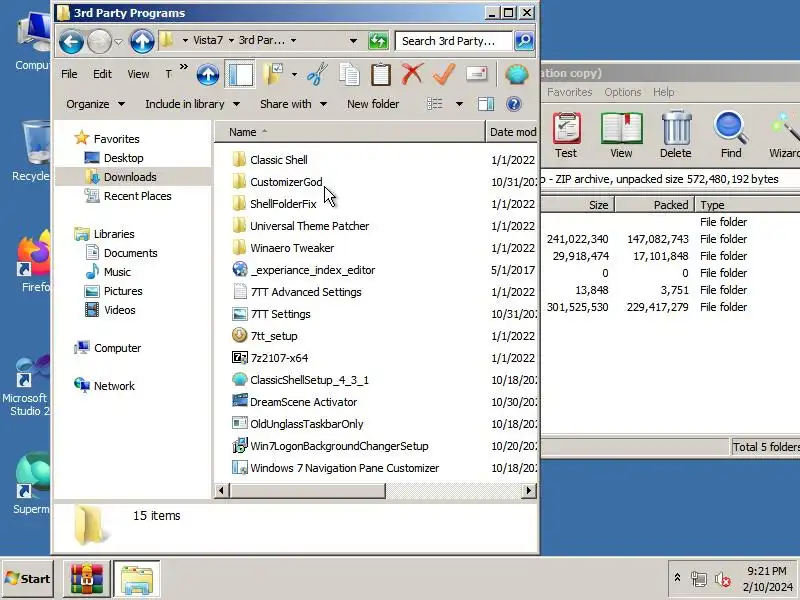Open the Edit menu

[x=102, y=74]
